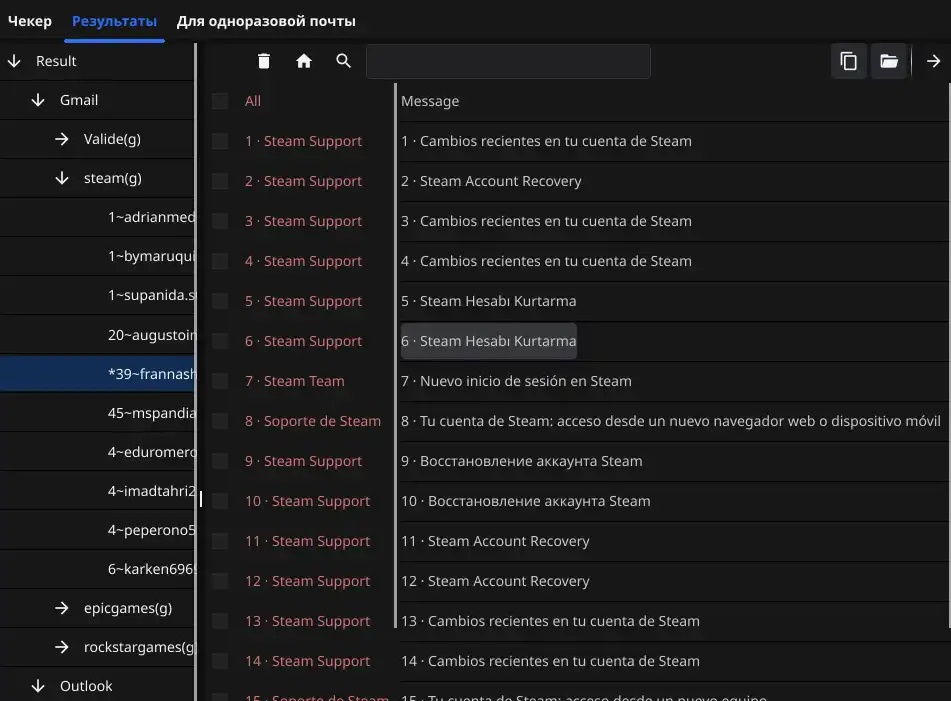This screenshot has width=951, height=701.
Task: Focus the search text field
Action: click(508, 61)
